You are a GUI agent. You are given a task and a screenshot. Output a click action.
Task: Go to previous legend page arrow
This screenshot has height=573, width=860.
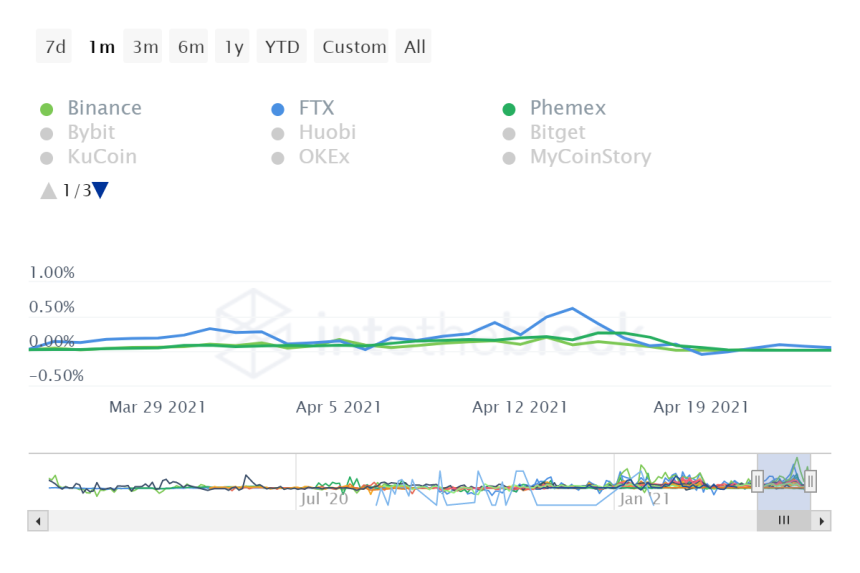tap(48, 190)
